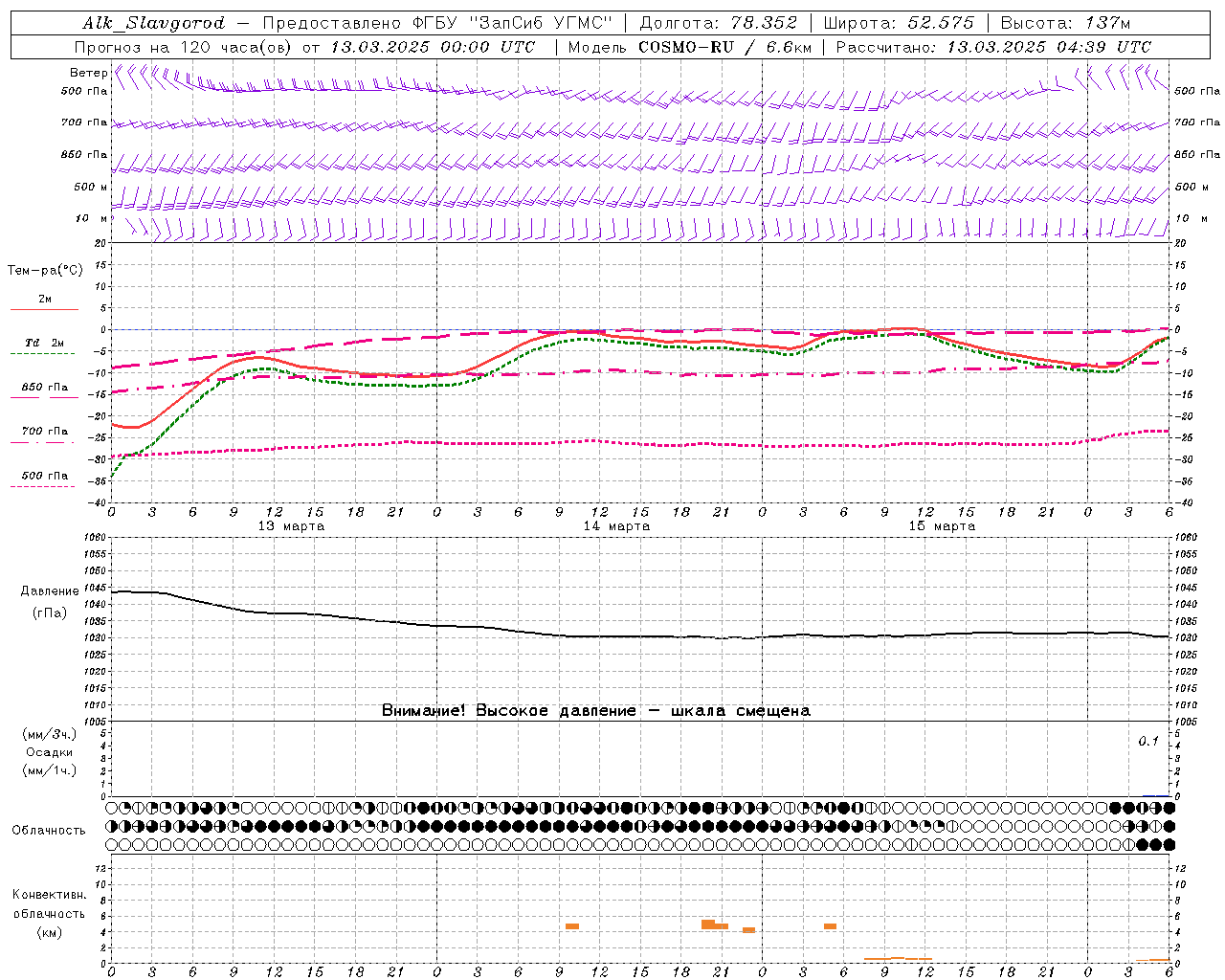
Task: Click the Рассчитано: 13.03.2025 04:39 UTC text
Action: click(x=993, y=47)
